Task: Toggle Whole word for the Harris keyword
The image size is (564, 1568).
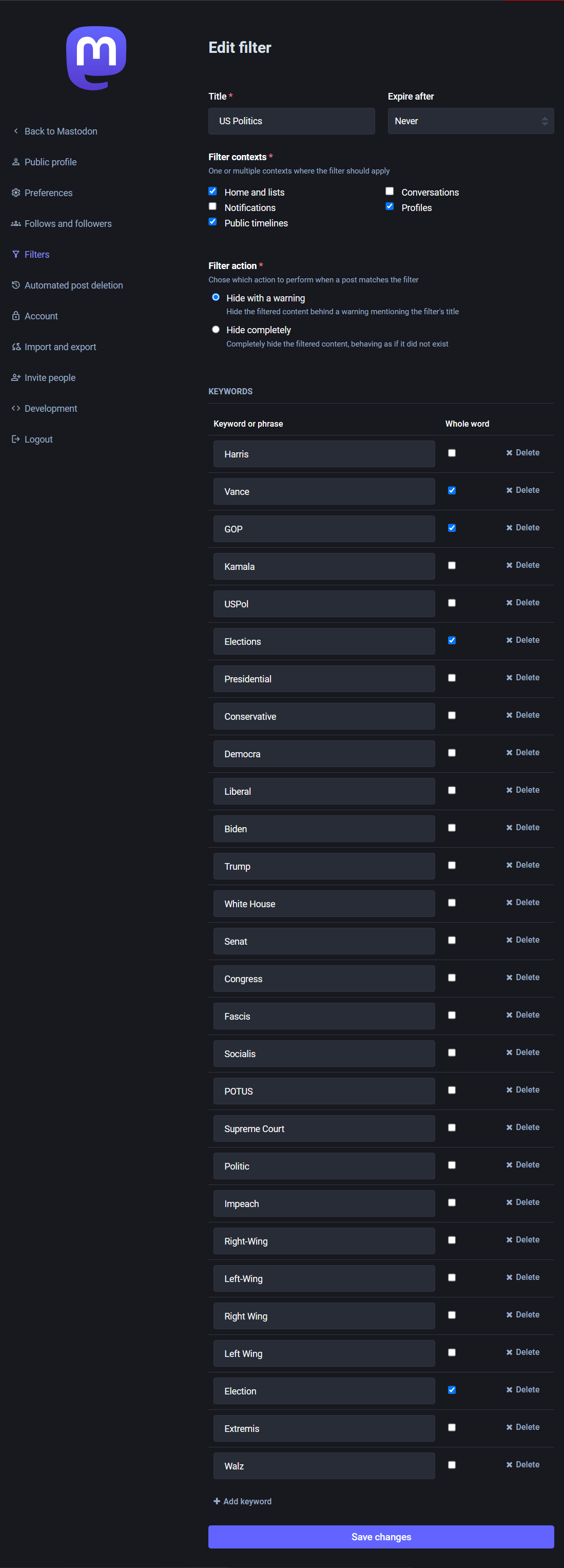Action: click(452, 453)
